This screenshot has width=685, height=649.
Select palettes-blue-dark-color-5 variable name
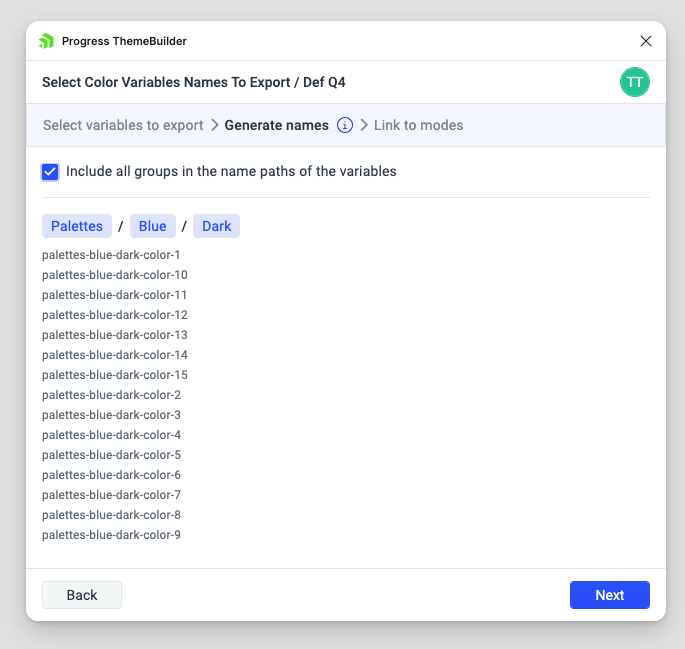click(x=111, y=455)
